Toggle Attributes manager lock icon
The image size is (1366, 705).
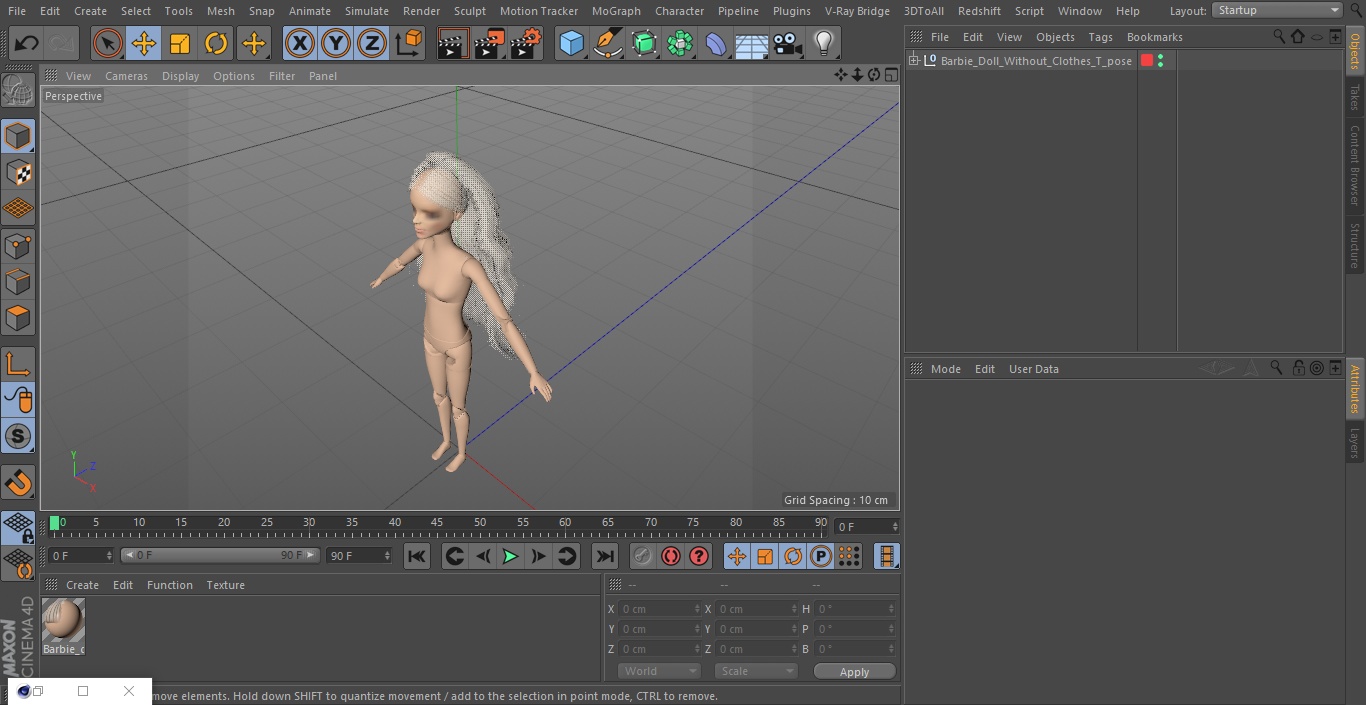1298,368
